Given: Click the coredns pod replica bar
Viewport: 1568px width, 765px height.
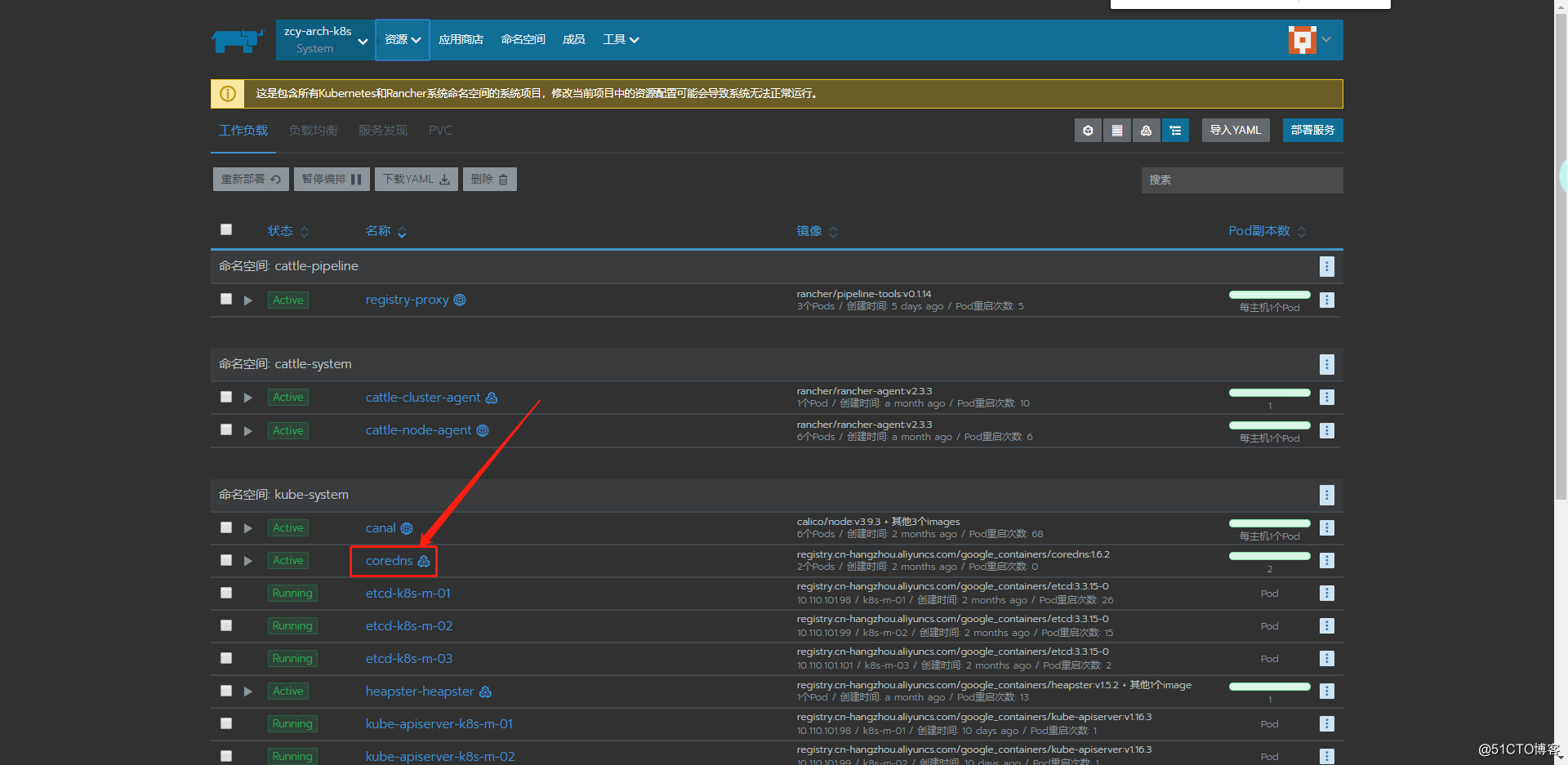Looking at the screenshot, I should pos(1270,556).
